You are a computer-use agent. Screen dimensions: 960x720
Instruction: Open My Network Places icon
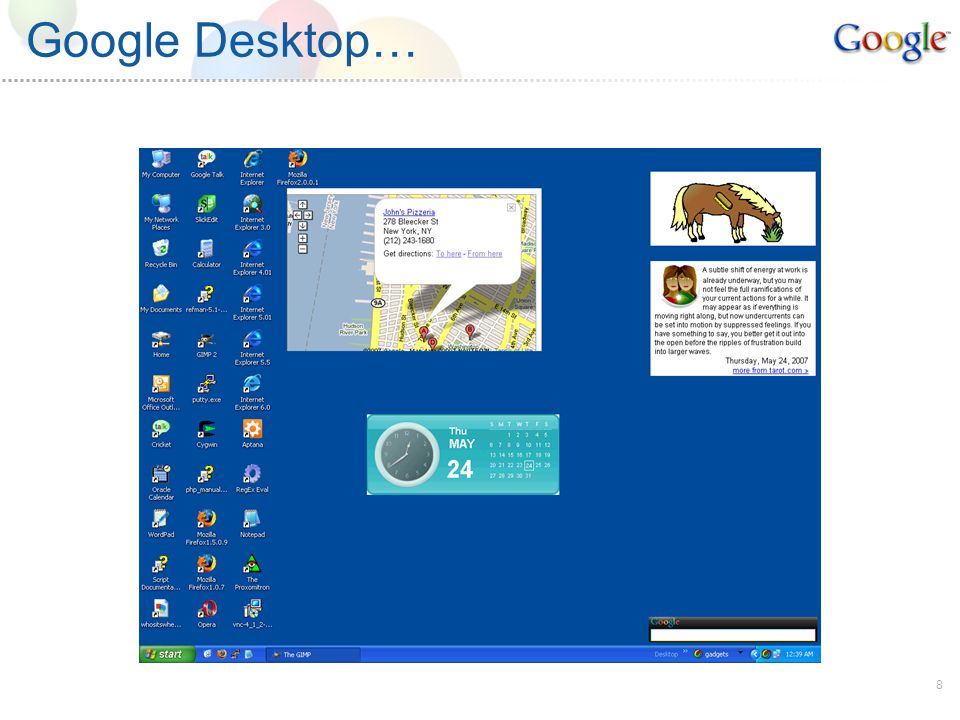(x=161, y=211)
